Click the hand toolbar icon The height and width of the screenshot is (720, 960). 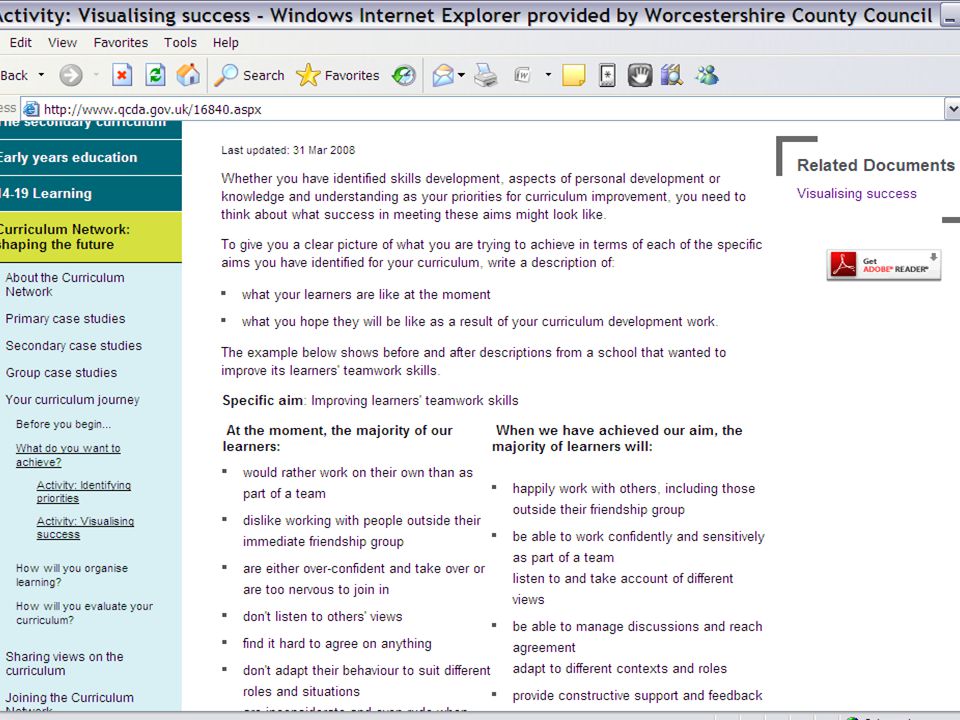(640, 75)
